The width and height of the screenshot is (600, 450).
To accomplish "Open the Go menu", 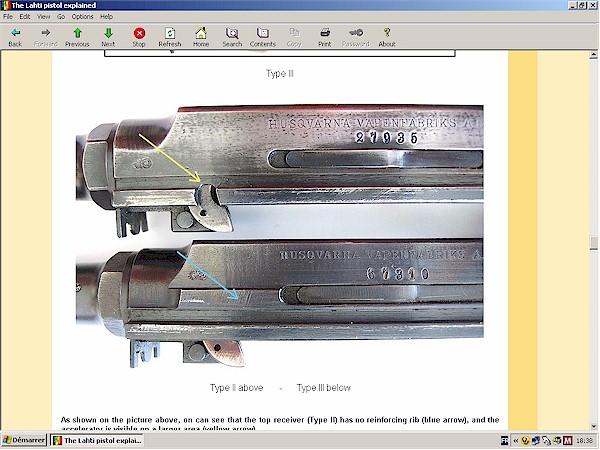I will point(61,16).
